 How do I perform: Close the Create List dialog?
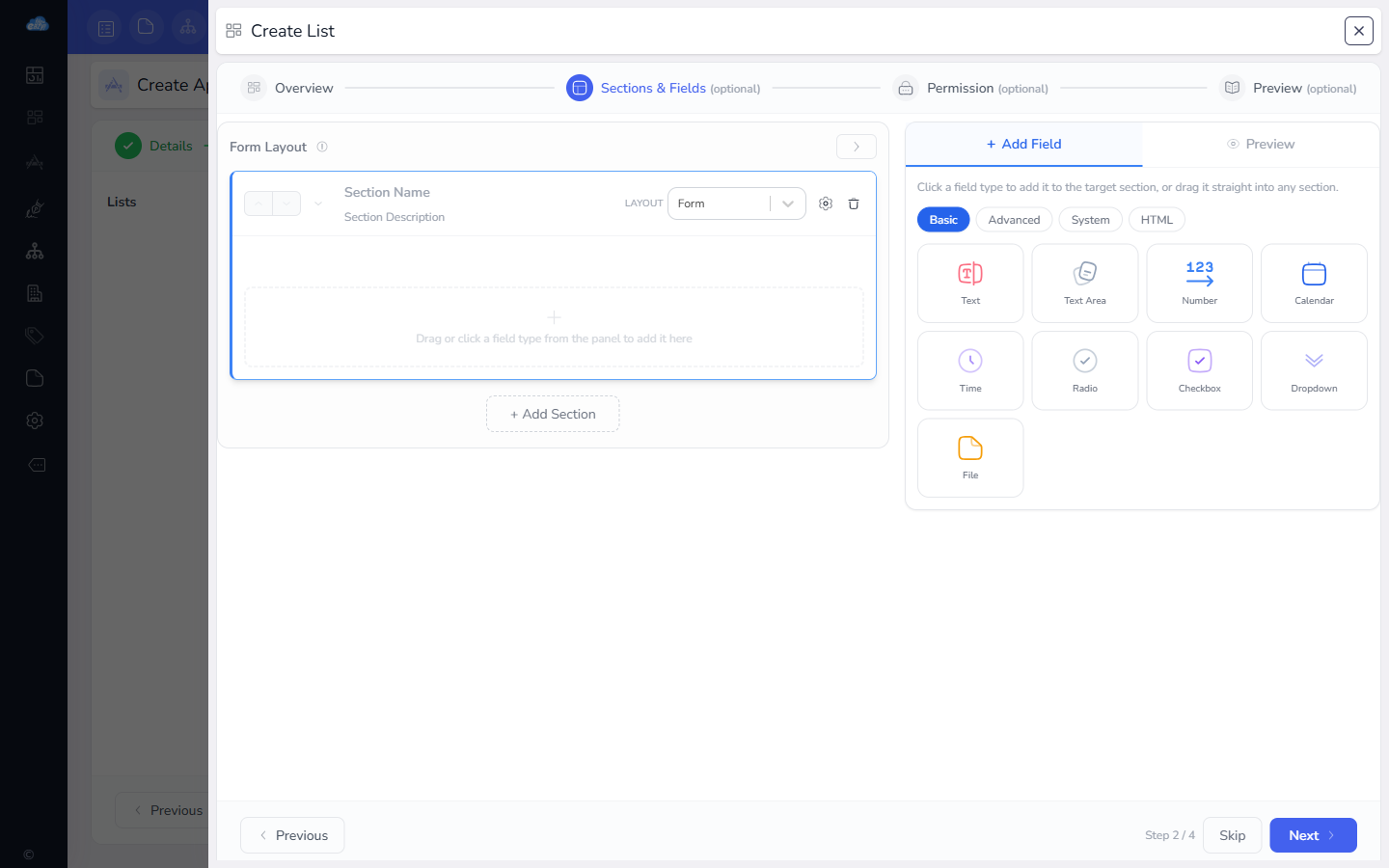point(1359,31)
